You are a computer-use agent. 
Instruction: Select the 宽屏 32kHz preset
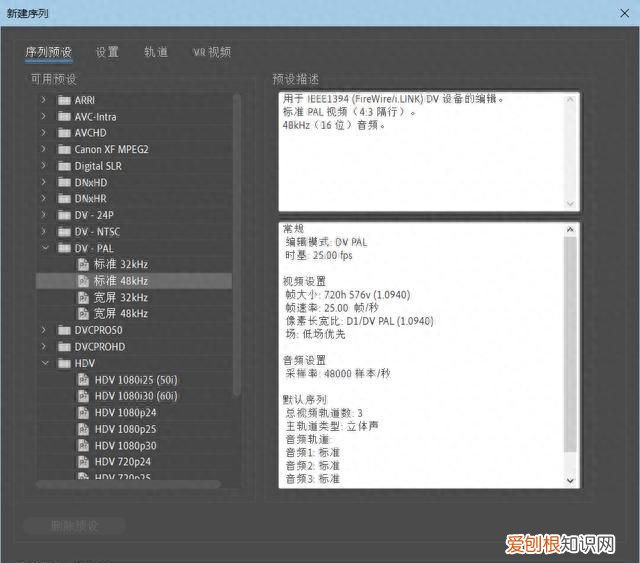point(121,298)
